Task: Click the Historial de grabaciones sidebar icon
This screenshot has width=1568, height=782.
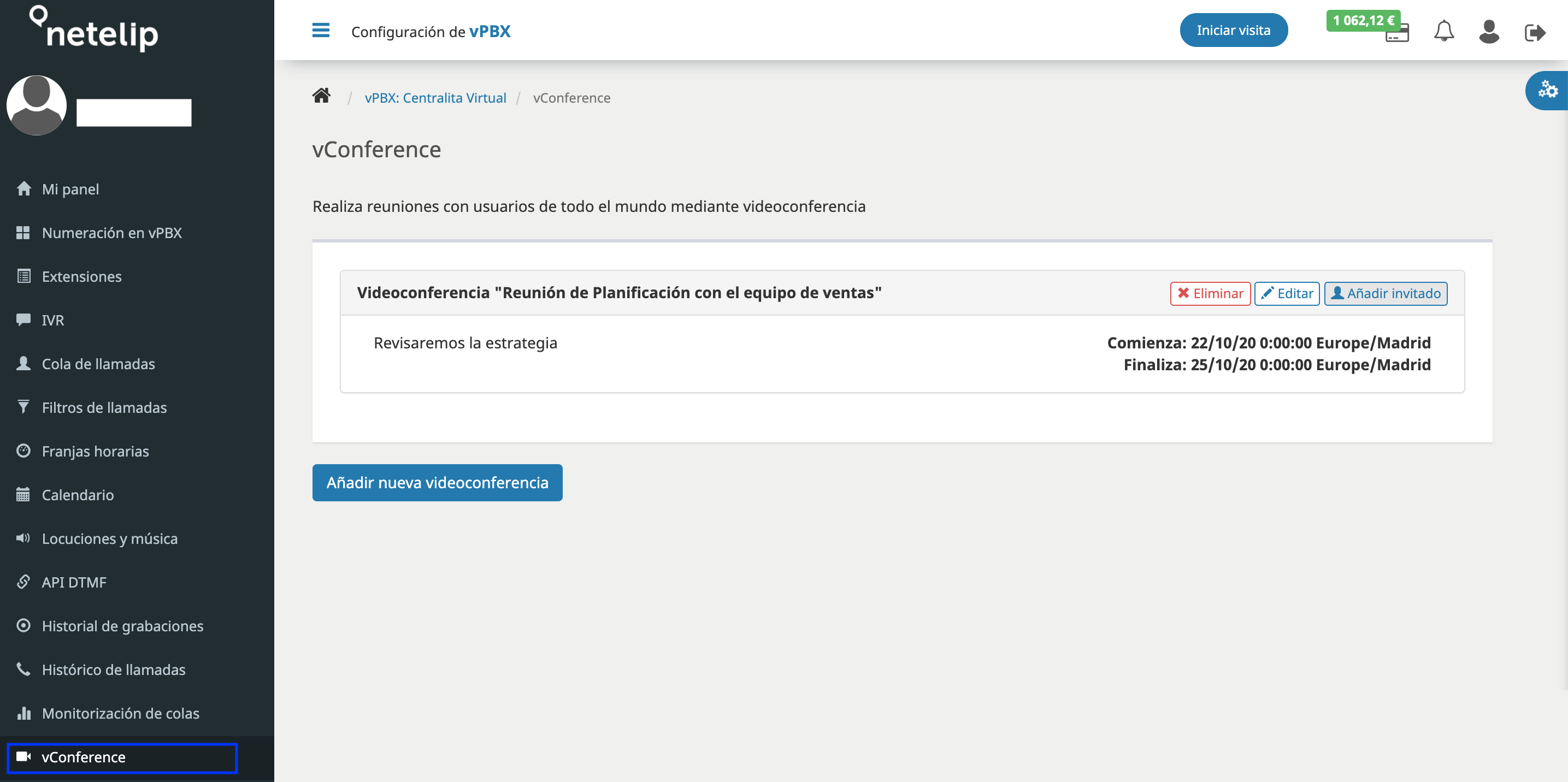Action: tap(23, 625)
